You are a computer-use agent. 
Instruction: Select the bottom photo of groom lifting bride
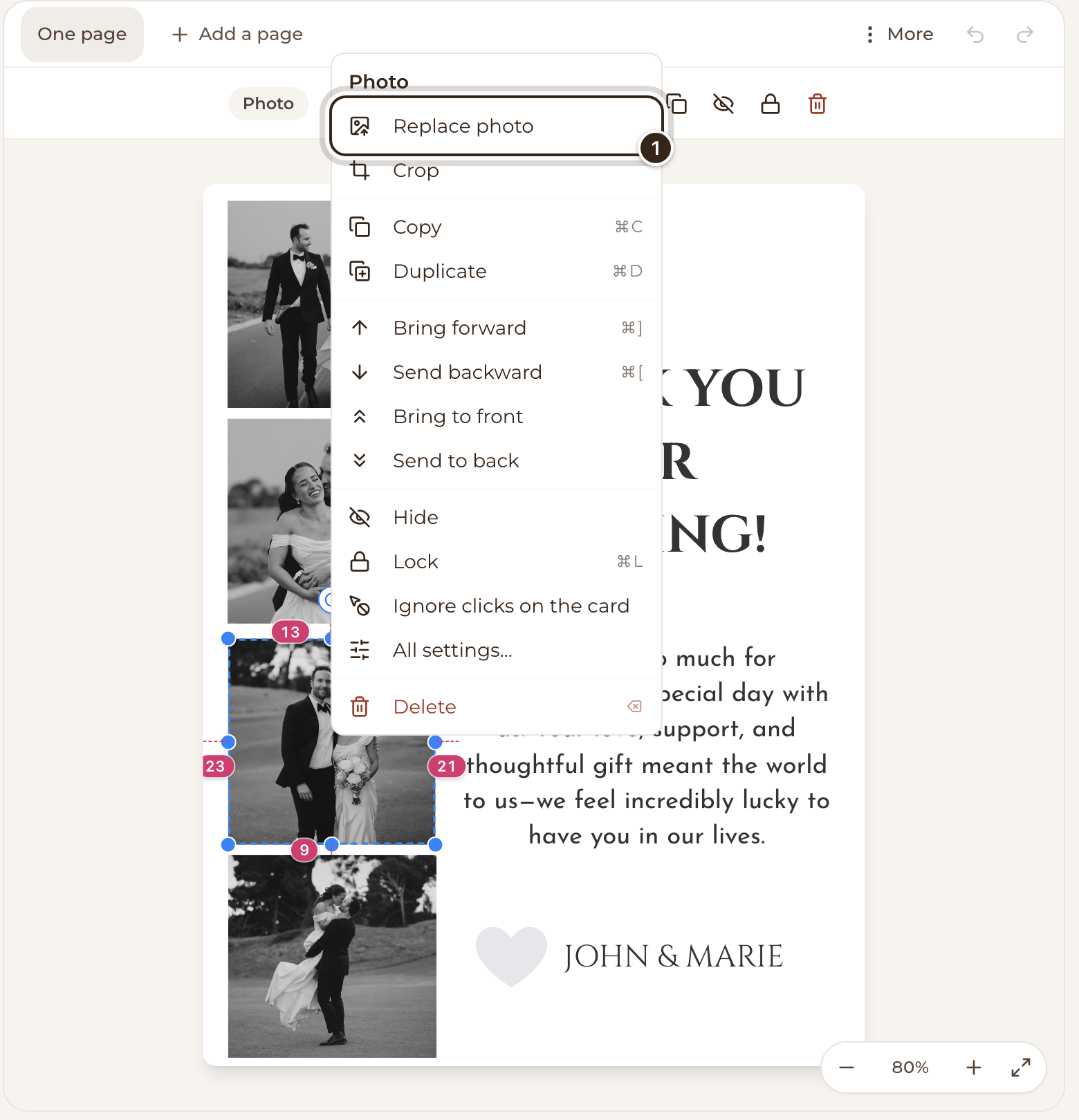332,956
